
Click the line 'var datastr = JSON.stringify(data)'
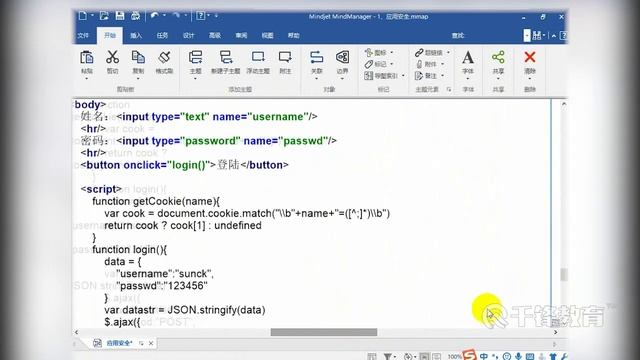click(x=184, y=310)
